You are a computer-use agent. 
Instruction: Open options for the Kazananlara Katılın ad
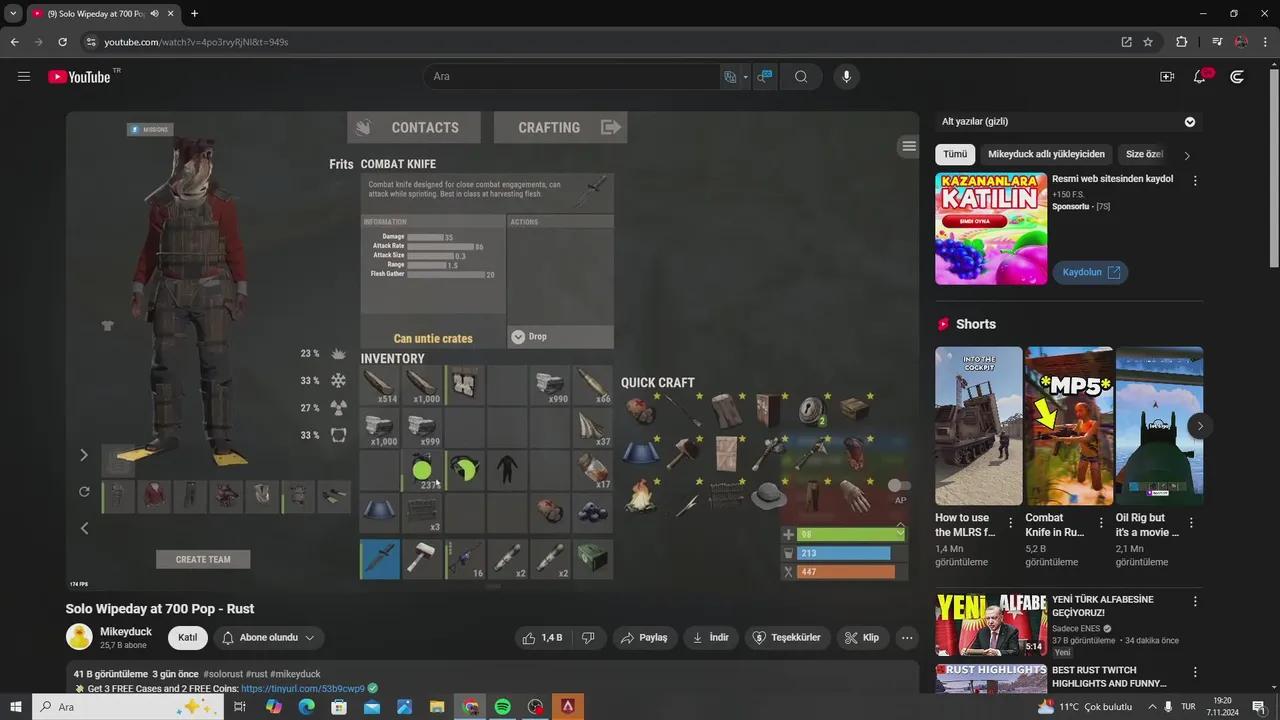[1195, 181]
